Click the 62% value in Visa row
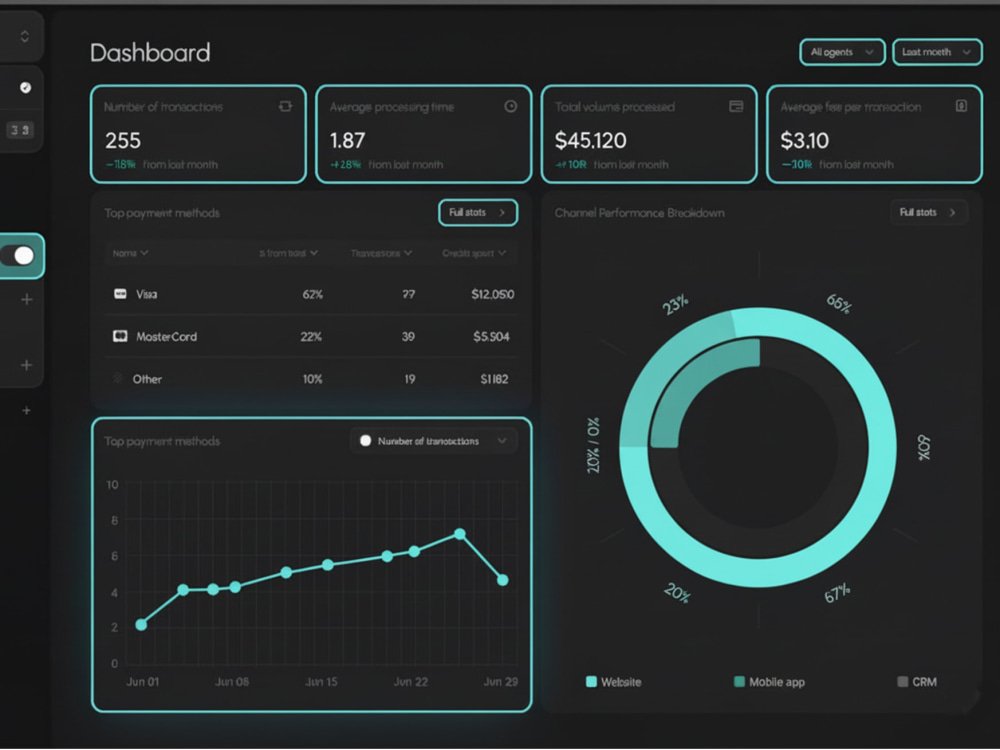 coord(312,294)
